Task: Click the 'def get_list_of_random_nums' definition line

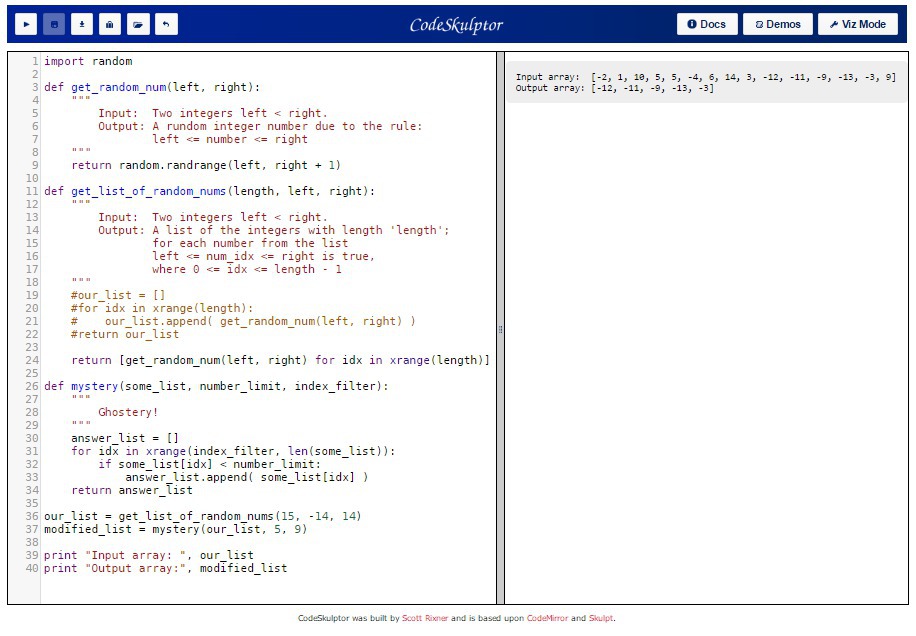Action: 209,191
